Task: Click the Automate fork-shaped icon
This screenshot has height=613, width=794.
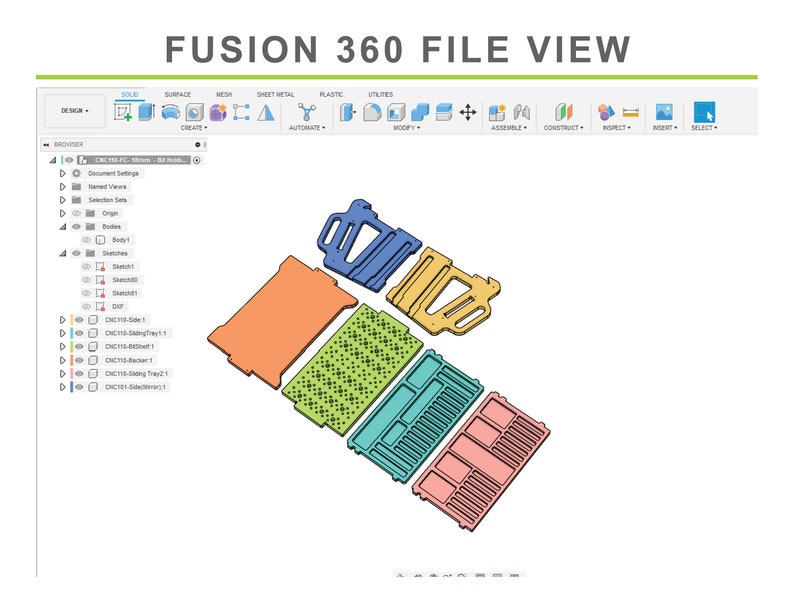Action: pyautogui.click(x=307, y=112)
